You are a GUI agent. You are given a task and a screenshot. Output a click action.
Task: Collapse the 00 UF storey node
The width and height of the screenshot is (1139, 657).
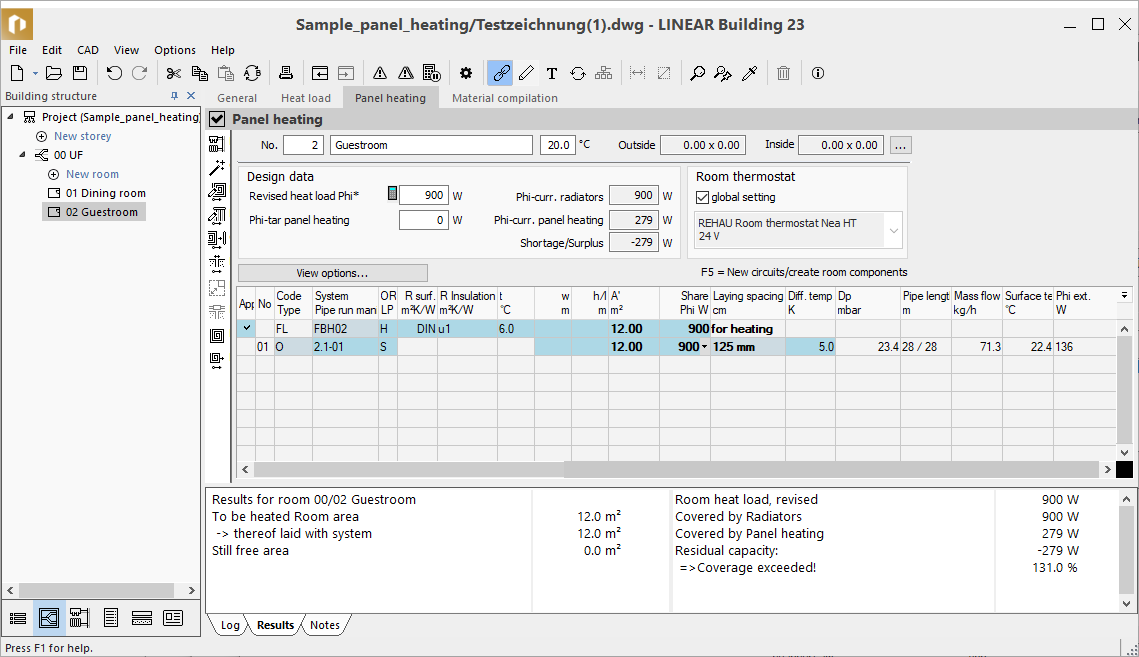click(23, 154)
